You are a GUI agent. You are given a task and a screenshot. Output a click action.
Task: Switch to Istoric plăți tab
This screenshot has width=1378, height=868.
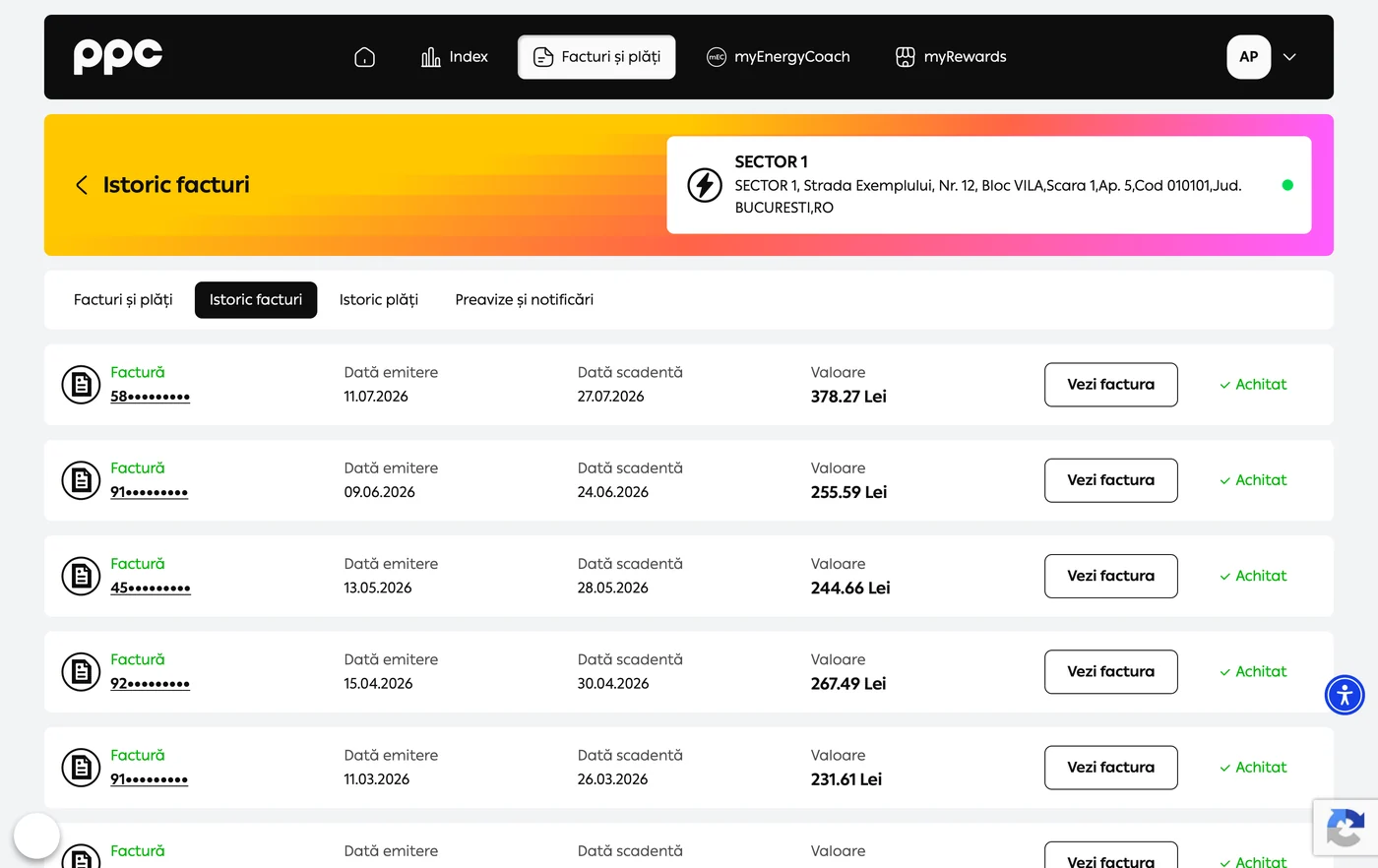click(x=379, y=299)
